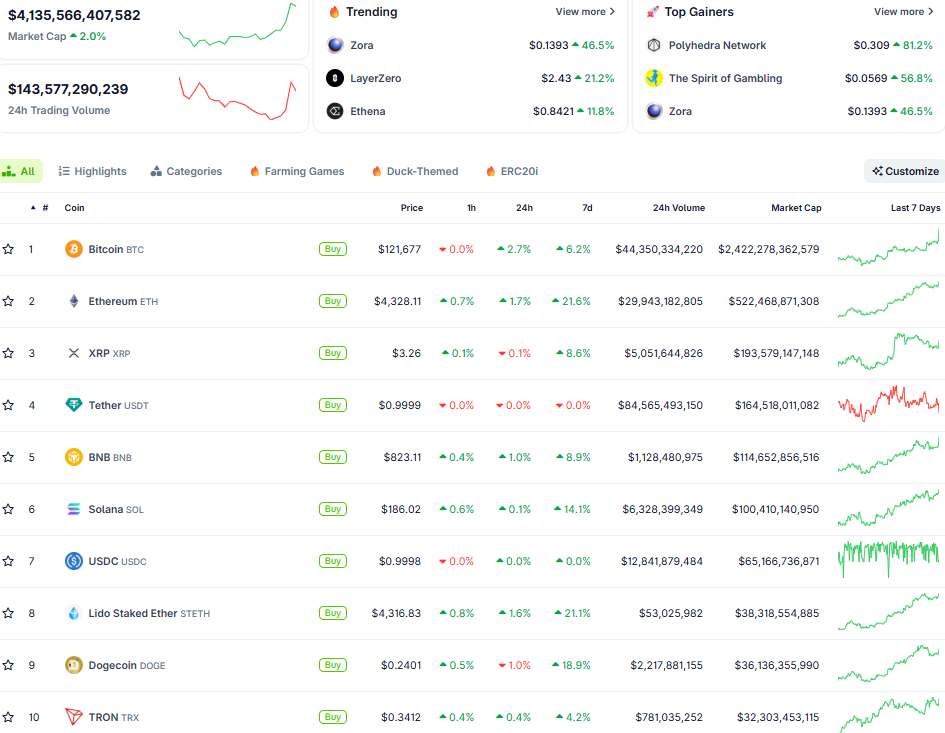Open the 24h trading volume chart
The height and width of the screenshot is (733, 945).
pyautogui.click(x=237, y=98)
